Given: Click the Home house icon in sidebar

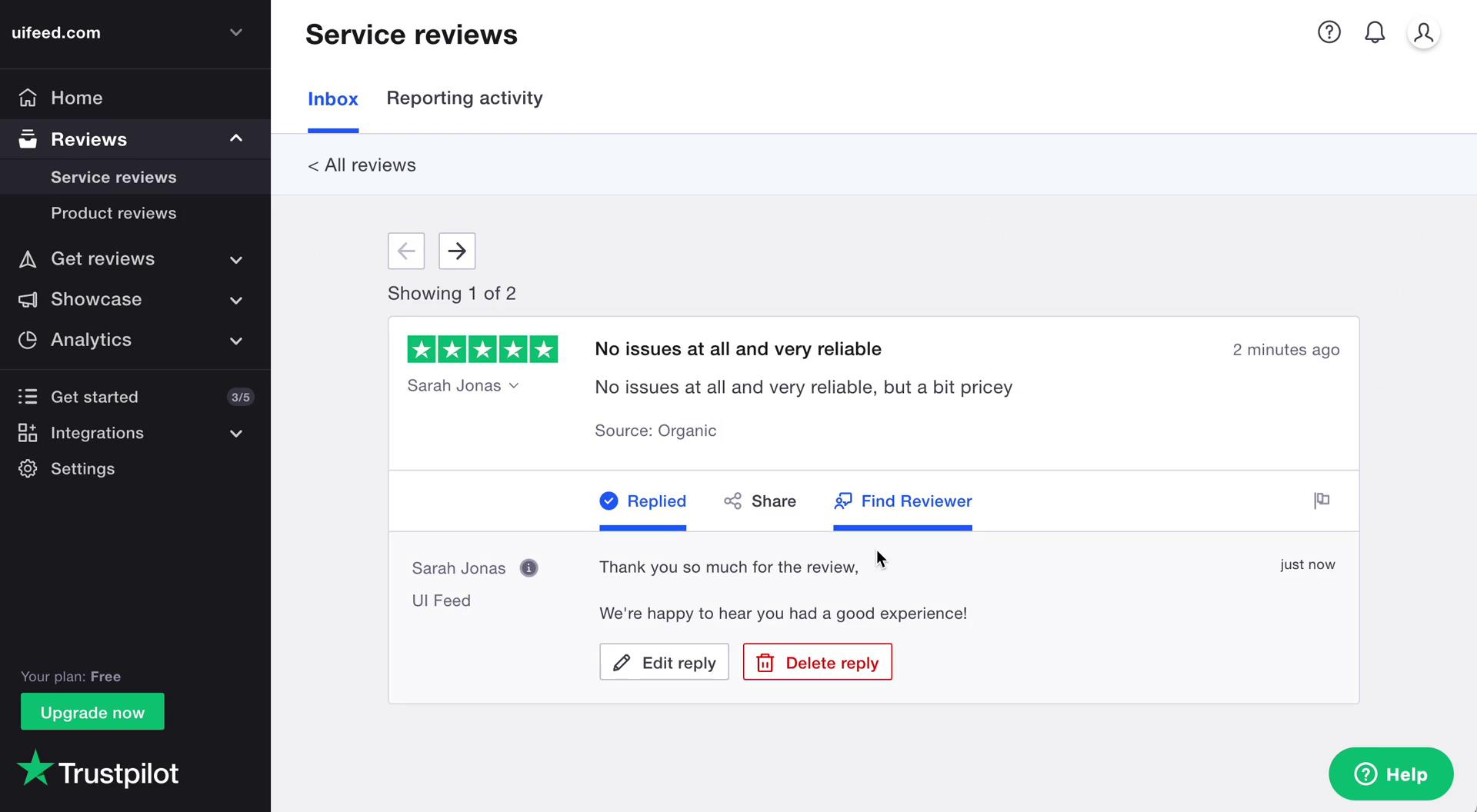Looking at the screenshot, I should coord(28,98).
